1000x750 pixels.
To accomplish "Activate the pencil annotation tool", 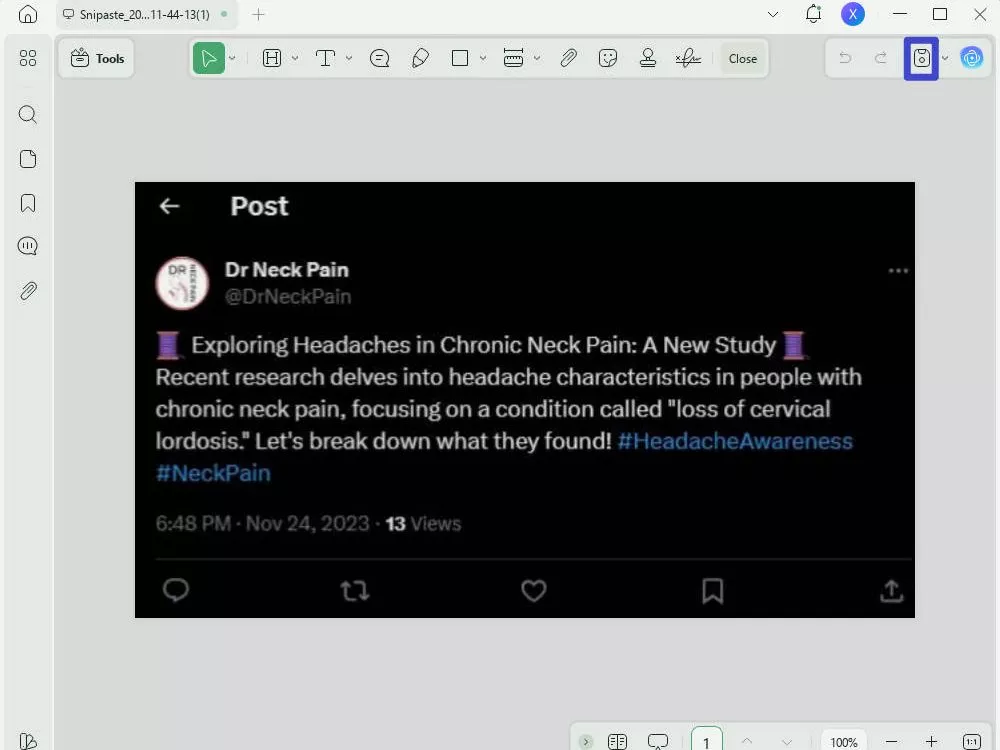I will (x=420, y=58).
